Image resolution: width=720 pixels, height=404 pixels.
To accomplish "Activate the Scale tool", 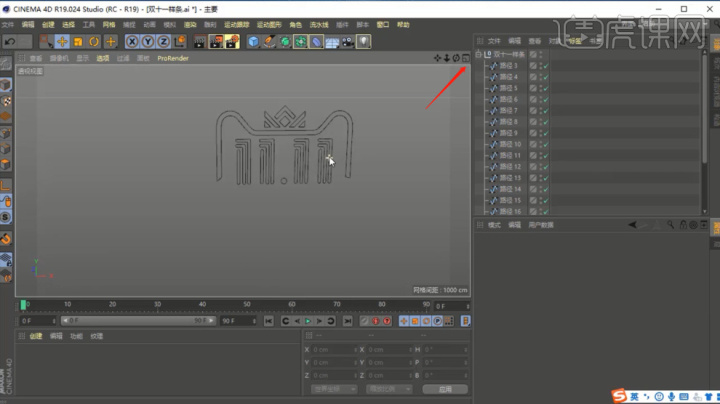I will tap(78, 42).
